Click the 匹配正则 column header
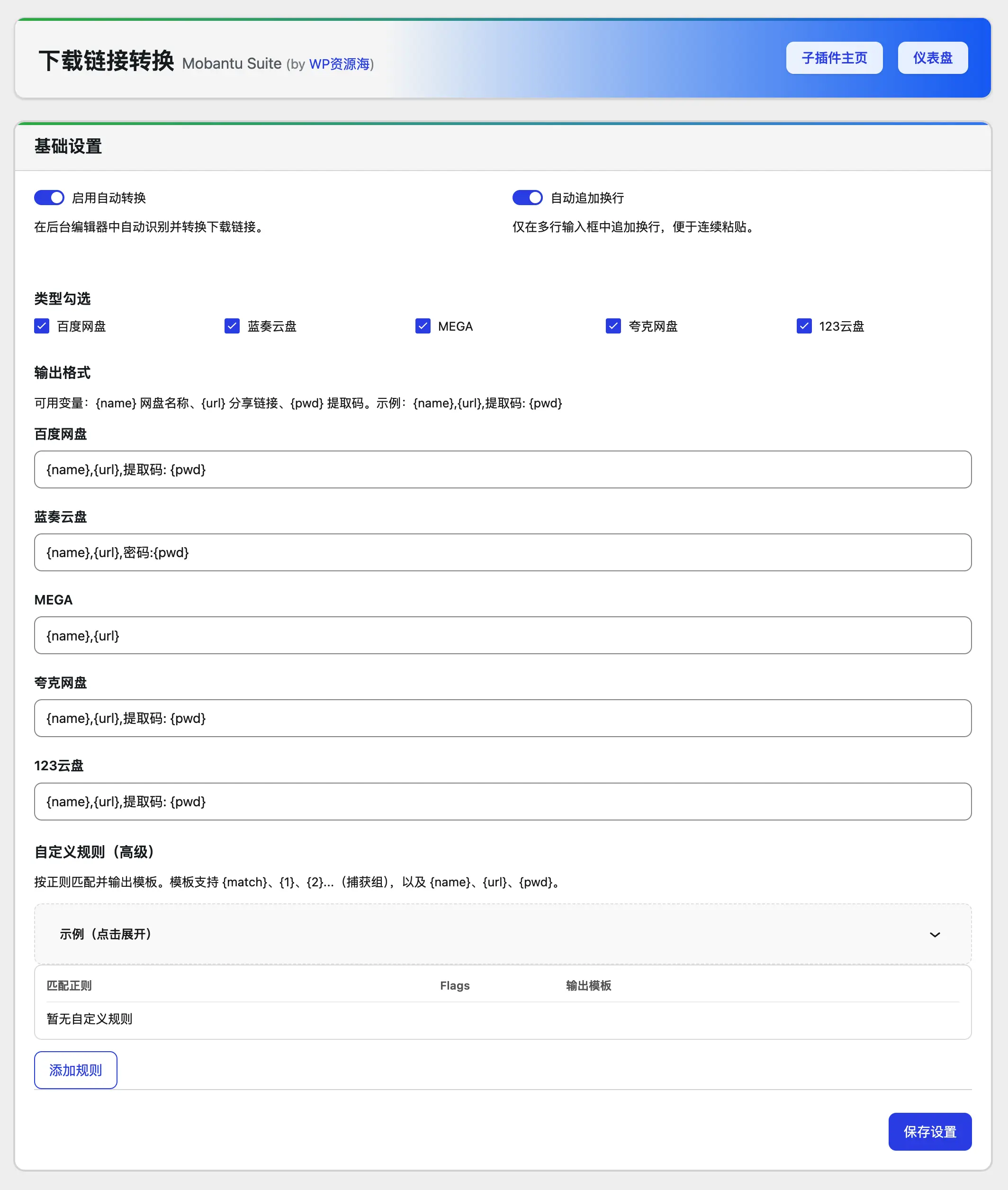 tap(69, 986)
